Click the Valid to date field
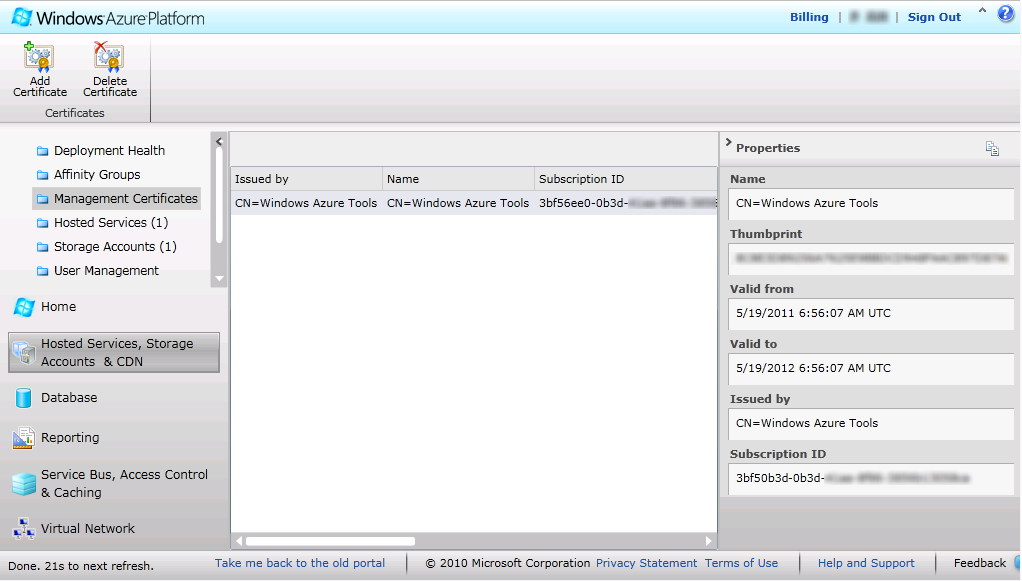This screenshot has width=1022, height=581. tap(871, 368)
